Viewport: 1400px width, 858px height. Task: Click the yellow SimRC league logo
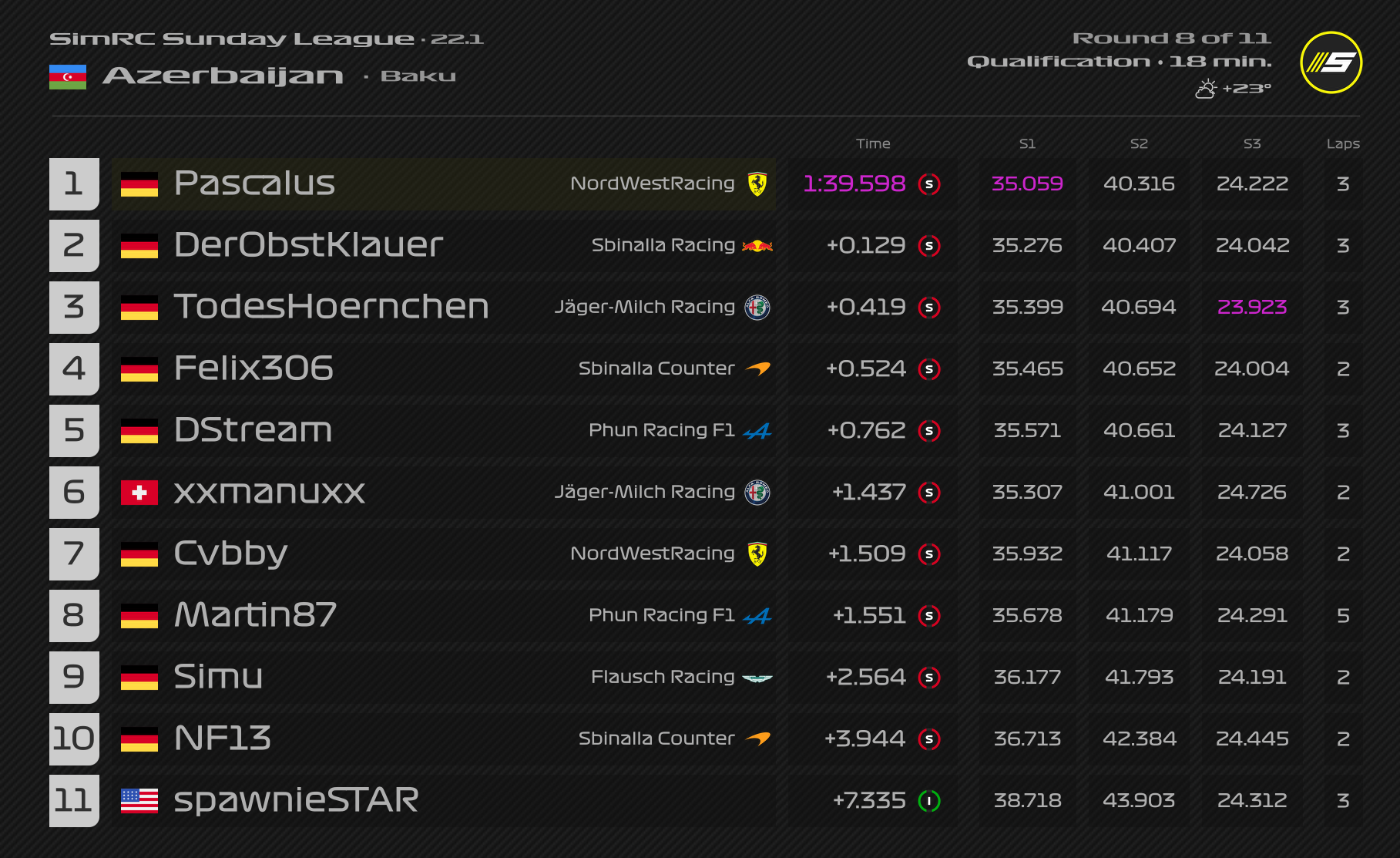coord(1331,62)
